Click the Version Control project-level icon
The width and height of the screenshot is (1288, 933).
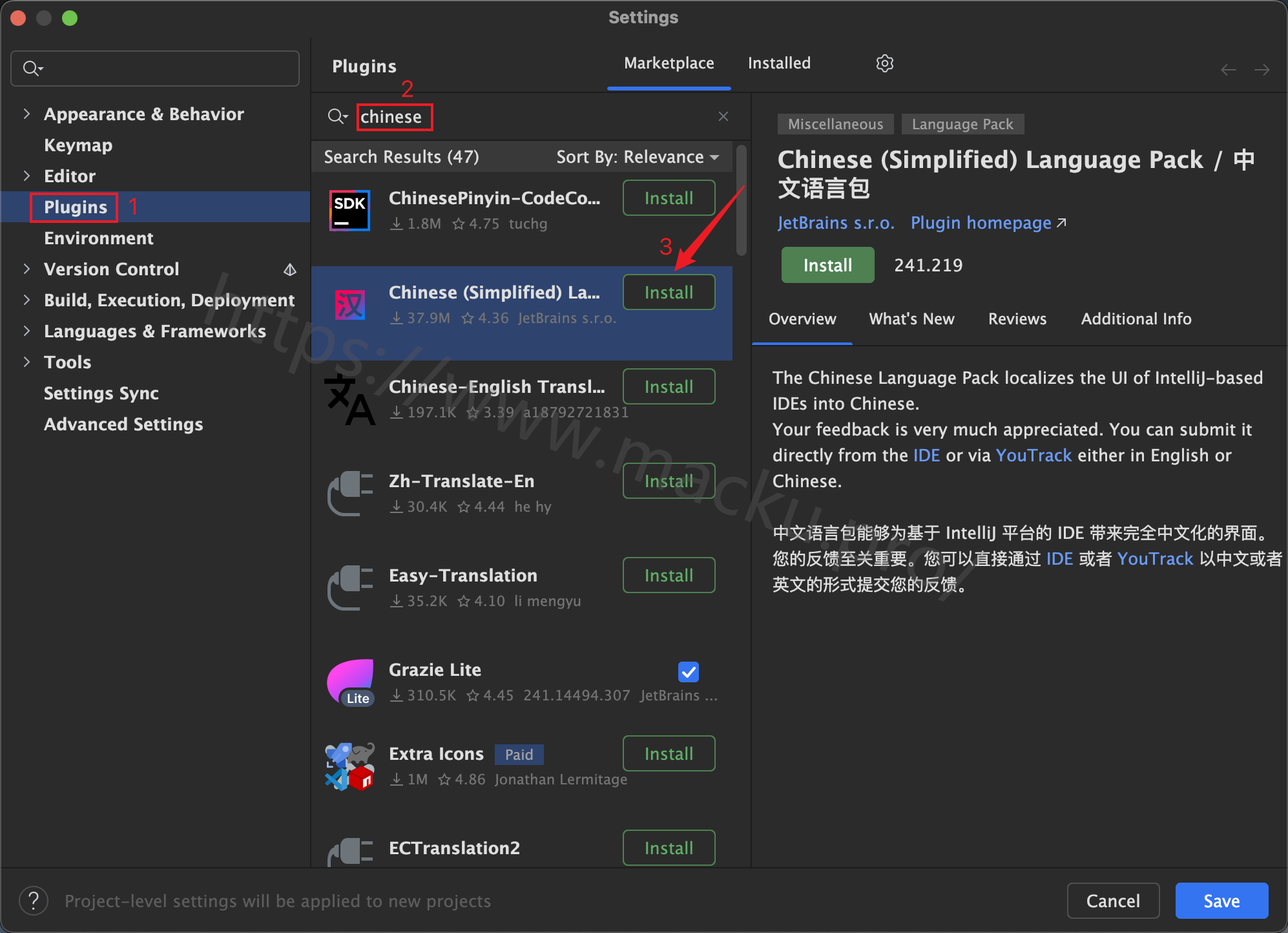click(x=290, y=269)
